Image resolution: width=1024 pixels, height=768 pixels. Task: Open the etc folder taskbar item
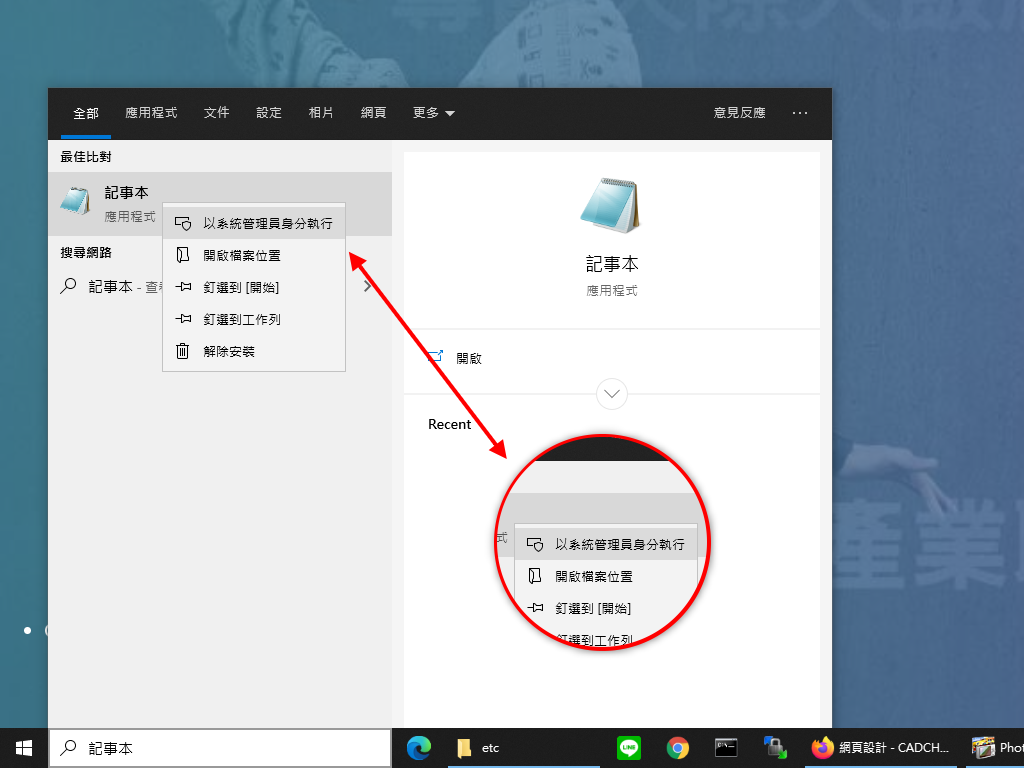[x=478, y=748]
